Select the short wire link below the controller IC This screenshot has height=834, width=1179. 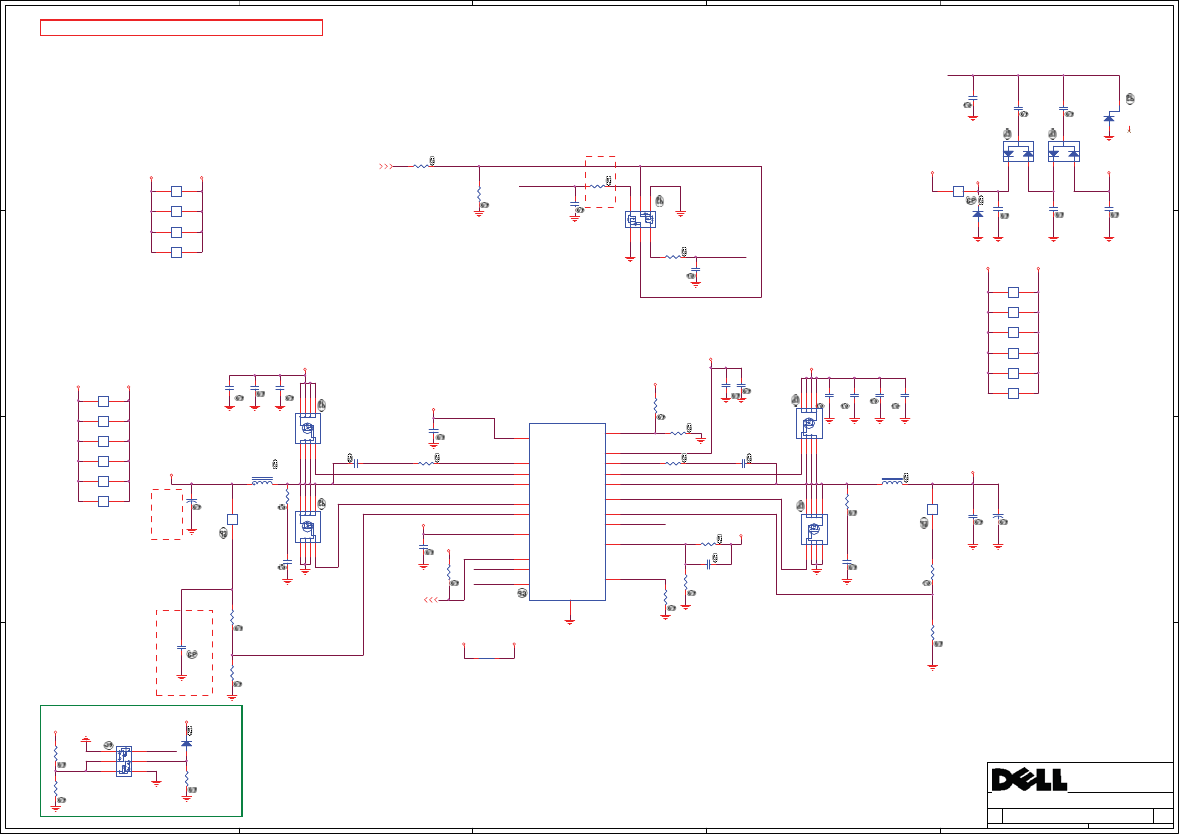tap(489, 651)
